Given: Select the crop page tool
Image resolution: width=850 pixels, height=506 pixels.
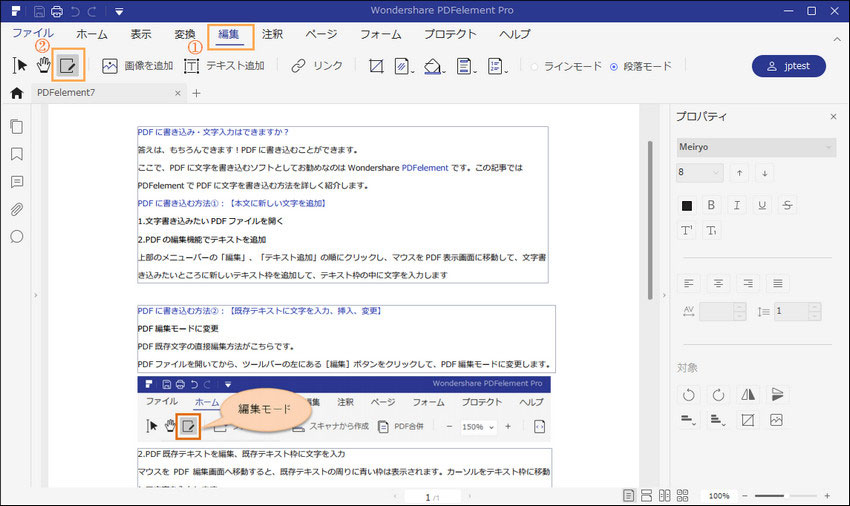Looking at the screenshot, I should [376, 66].
